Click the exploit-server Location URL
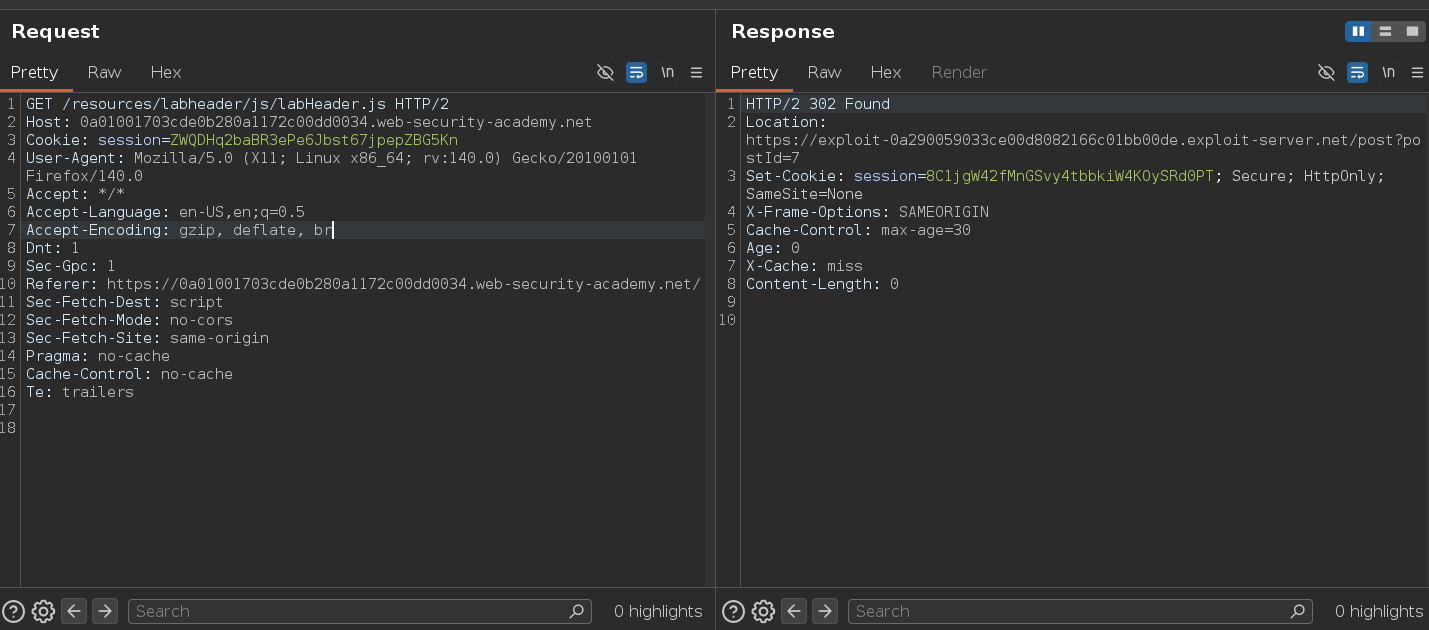The image size is (1429, 630). click(x=1081, y=149)
